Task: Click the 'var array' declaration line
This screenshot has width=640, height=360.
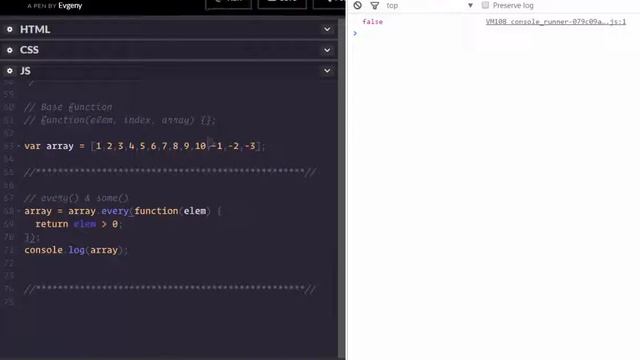Action: point(144,146)
